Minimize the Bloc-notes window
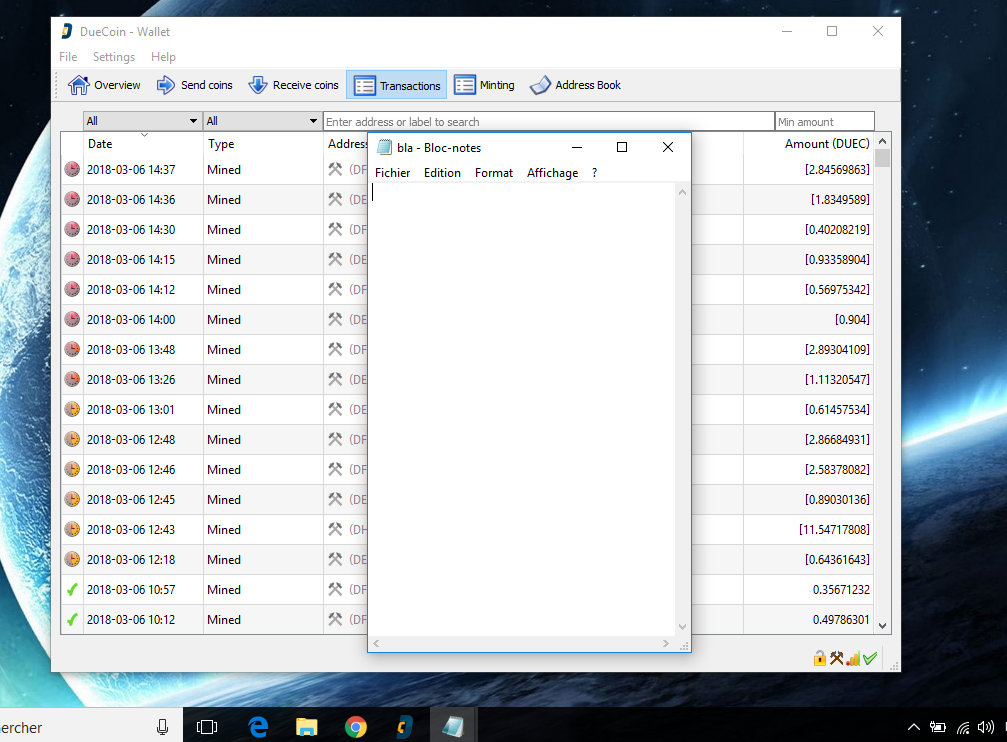Screen dimensions: 1007x742 coord(577,147)
